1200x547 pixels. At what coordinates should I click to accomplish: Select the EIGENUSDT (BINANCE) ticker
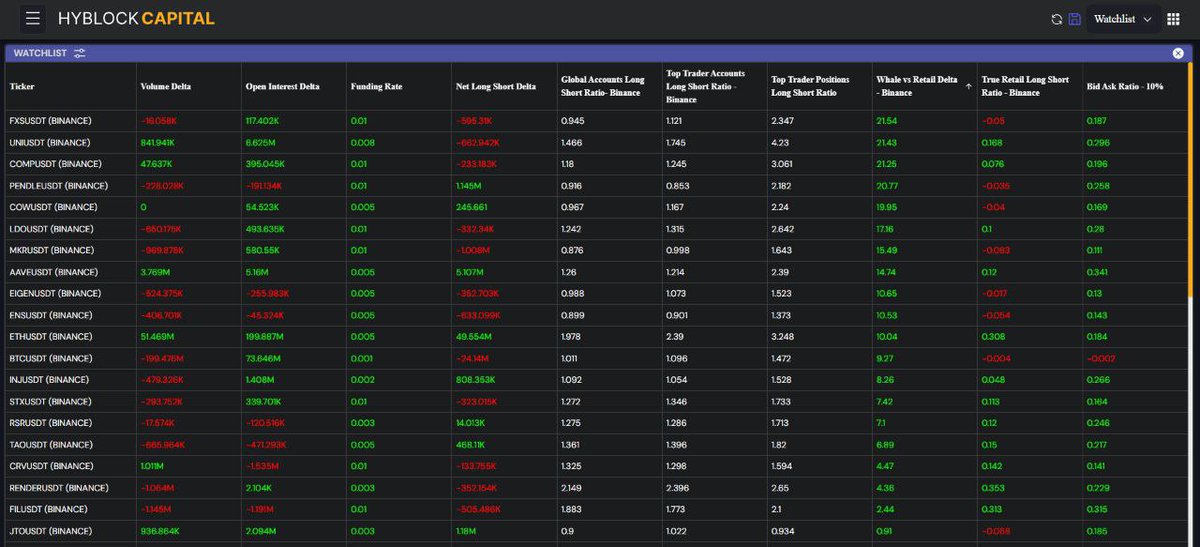click(55, 294)
